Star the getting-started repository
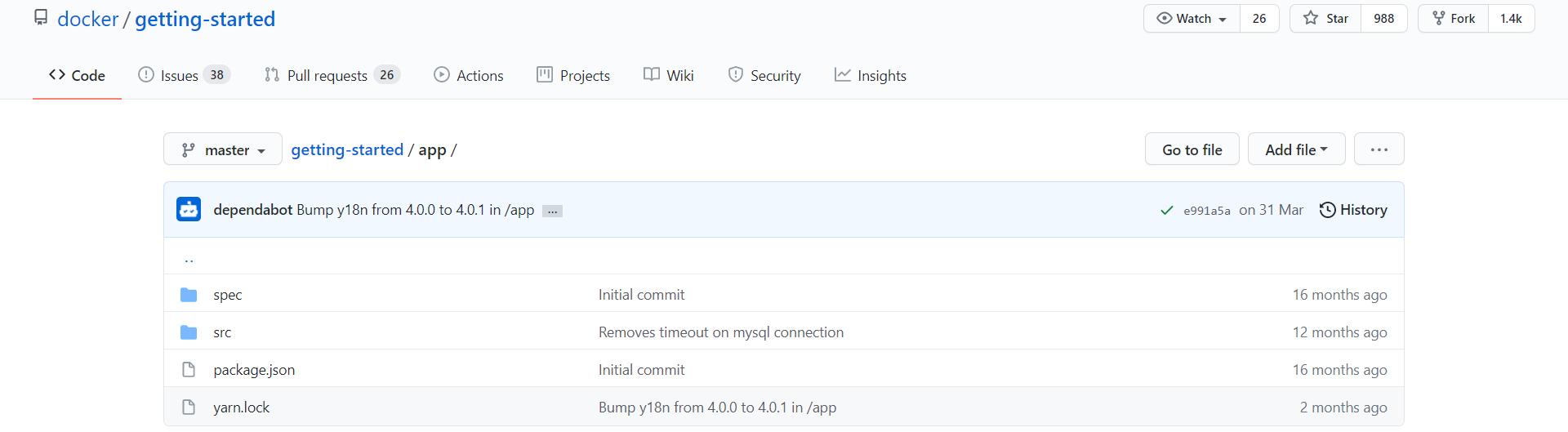 tap(1325, 19)
